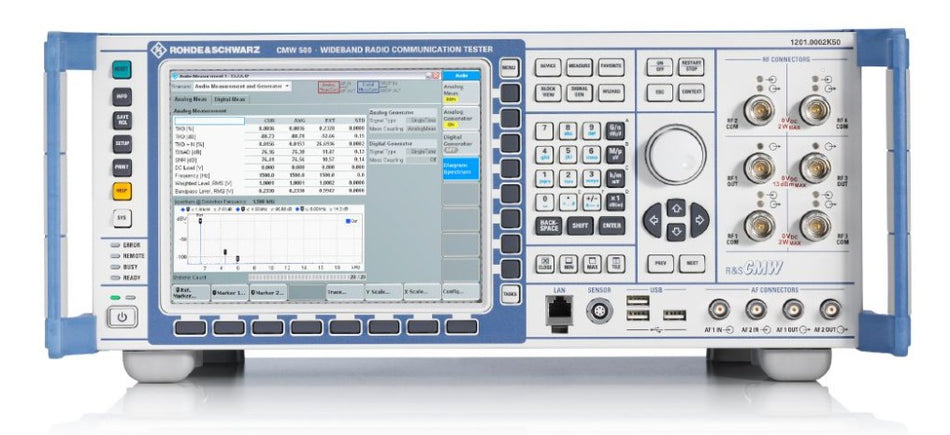Switch to Digital Meas tab on screen
The image size is (950, 435).
click(x=230, y=99)
